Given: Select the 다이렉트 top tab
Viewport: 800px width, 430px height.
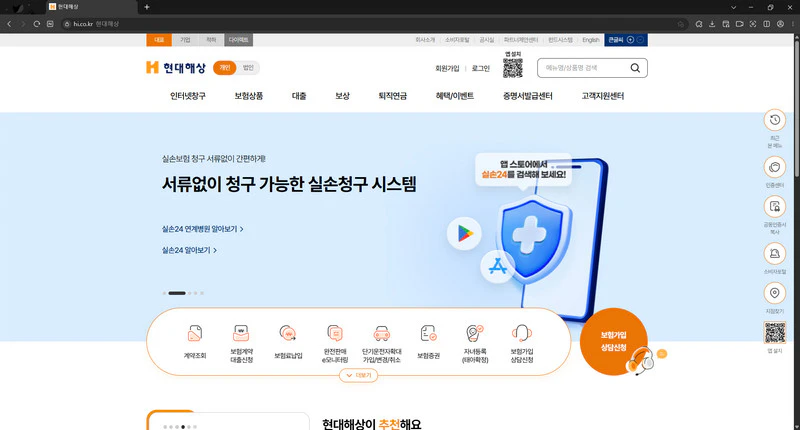Looking at the screenshot, I should tap(238, 40).
